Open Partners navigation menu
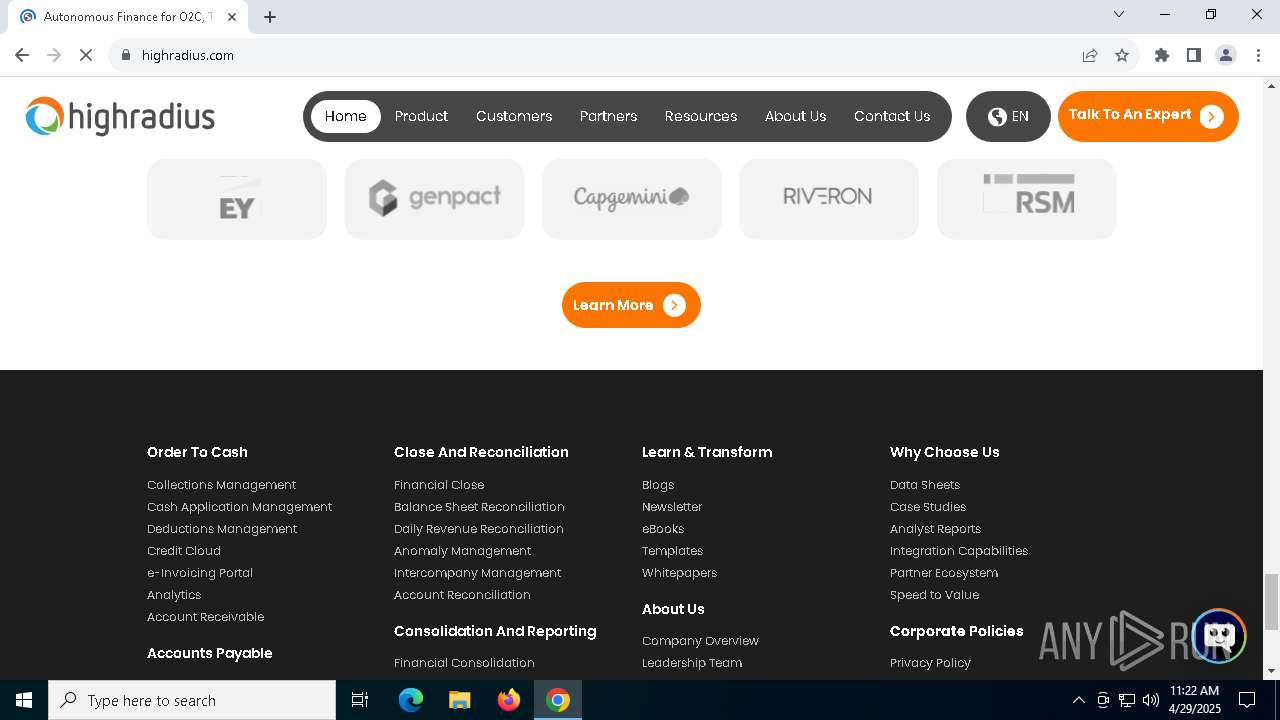 coord(608,116)
